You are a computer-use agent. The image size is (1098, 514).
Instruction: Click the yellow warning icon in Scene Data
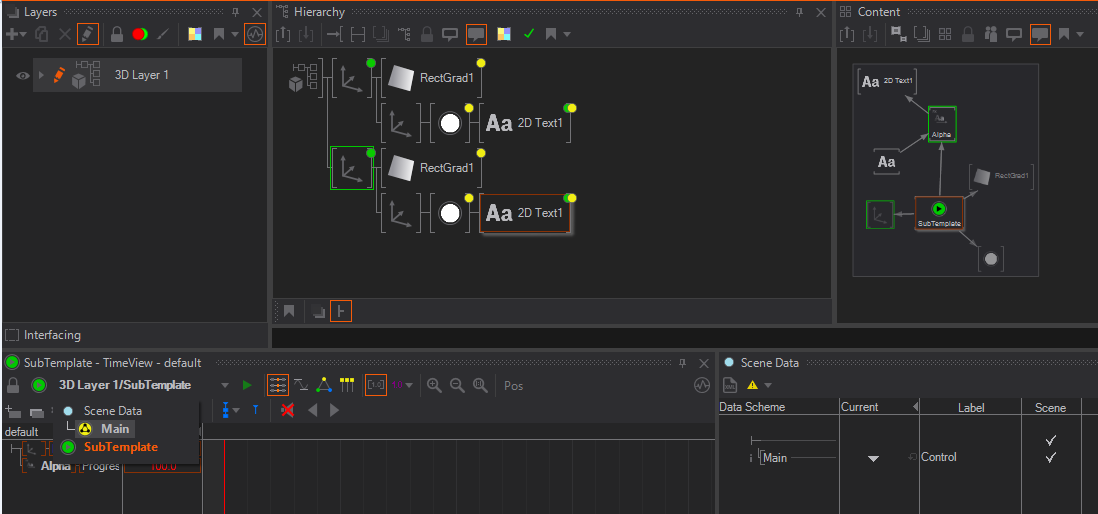(x=752, y=385)
